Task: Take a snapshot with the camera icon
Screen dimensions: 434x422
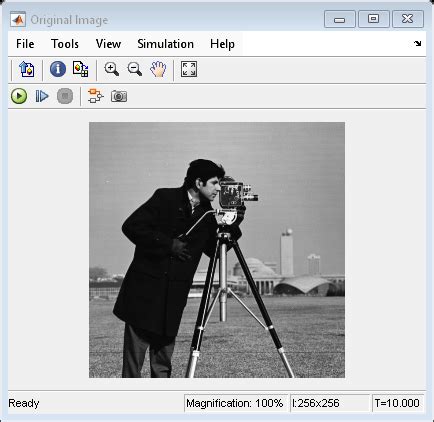Action: click(119, 96)
